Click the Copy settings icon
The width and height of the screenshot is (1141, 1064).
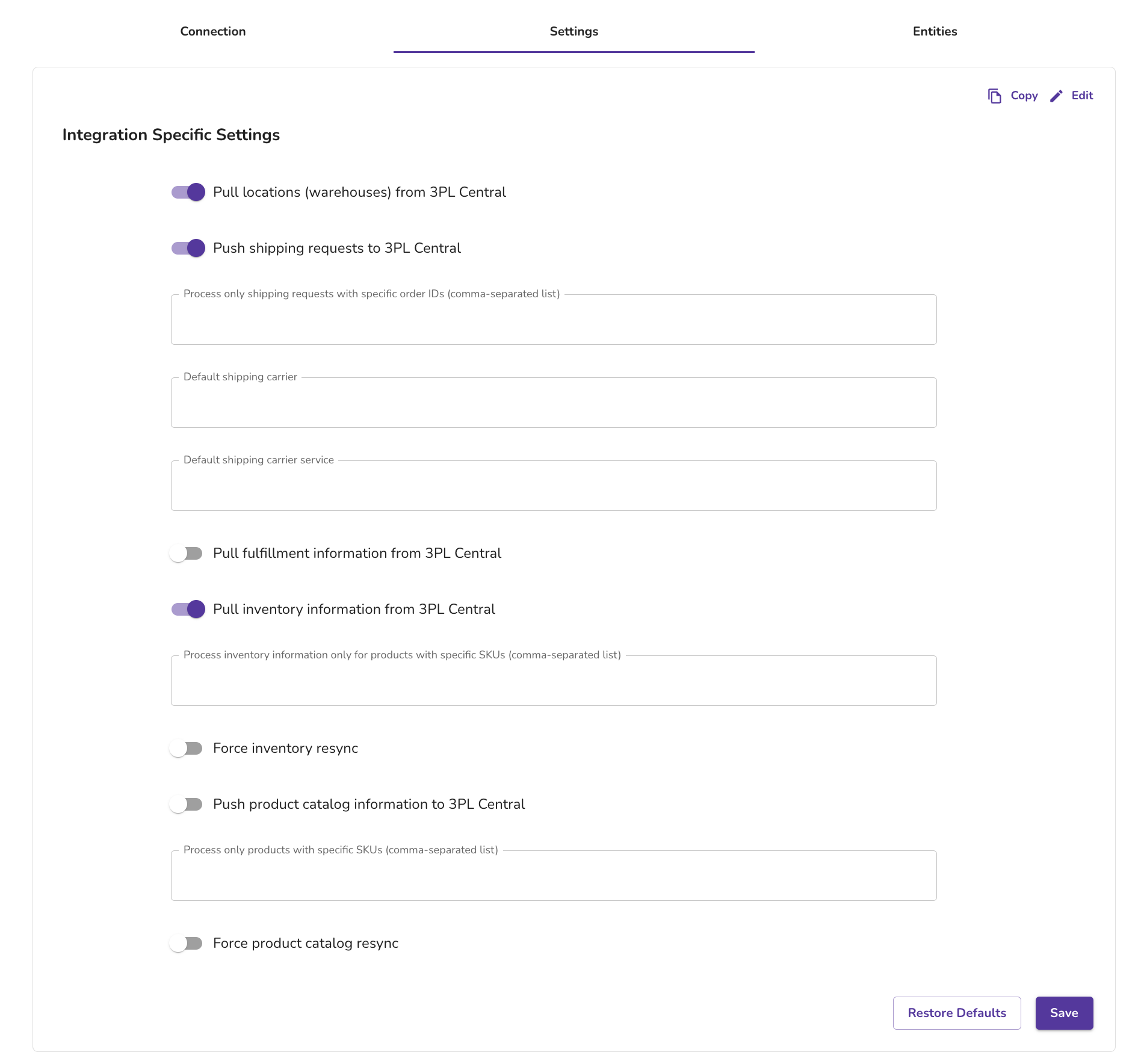994,96
